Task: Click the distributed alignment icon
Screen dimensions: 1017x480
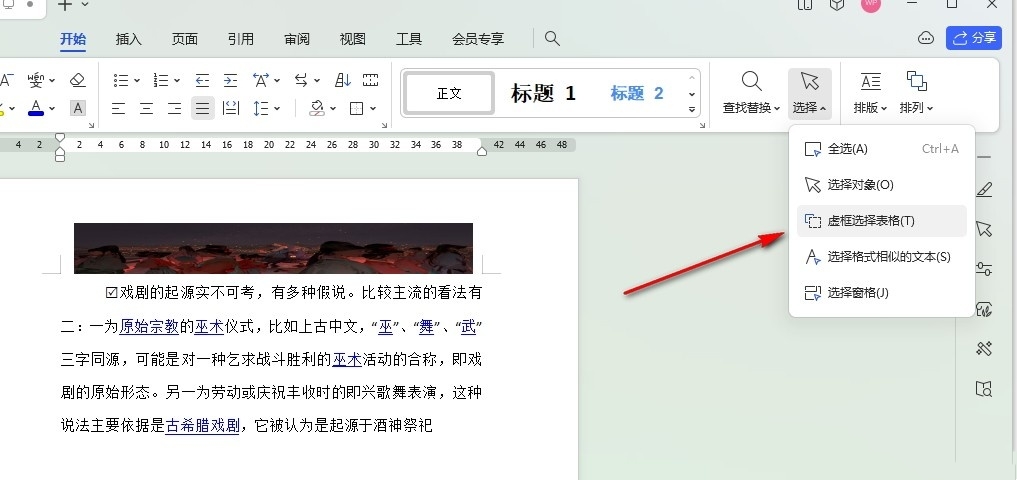Action: point(231,108)
